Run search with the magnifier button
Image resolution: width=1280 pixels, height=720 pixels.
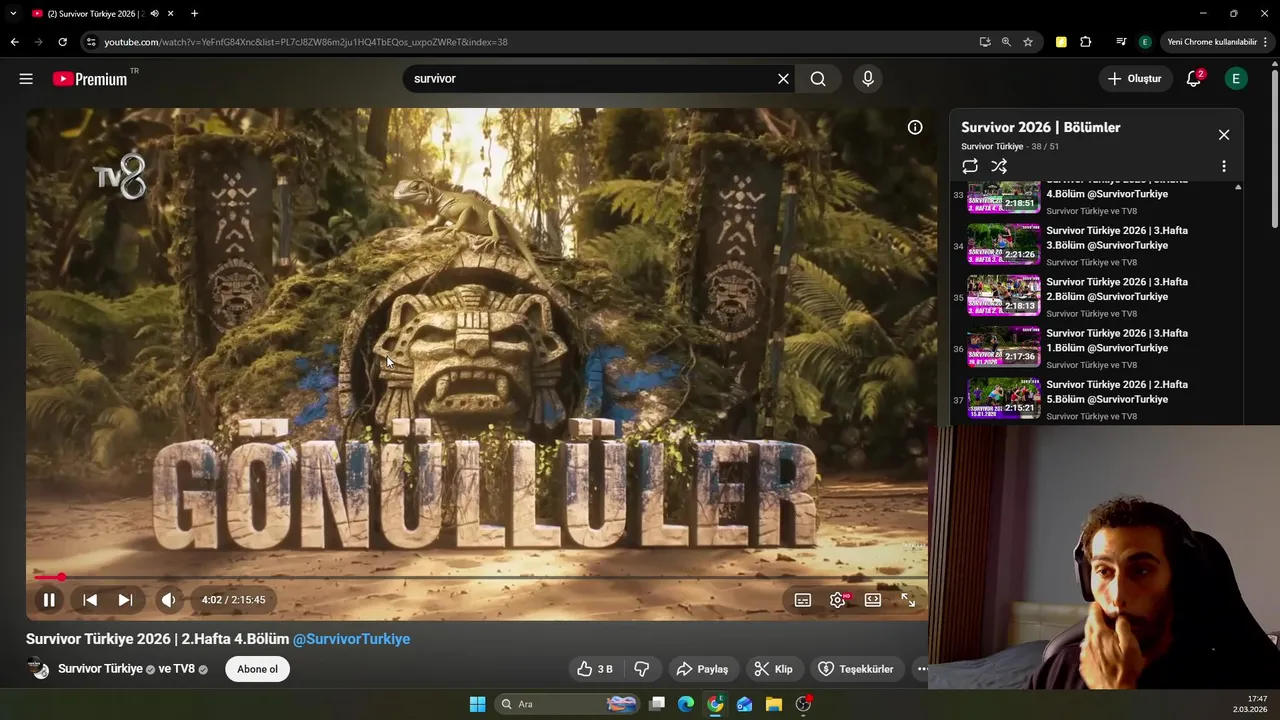818,79
